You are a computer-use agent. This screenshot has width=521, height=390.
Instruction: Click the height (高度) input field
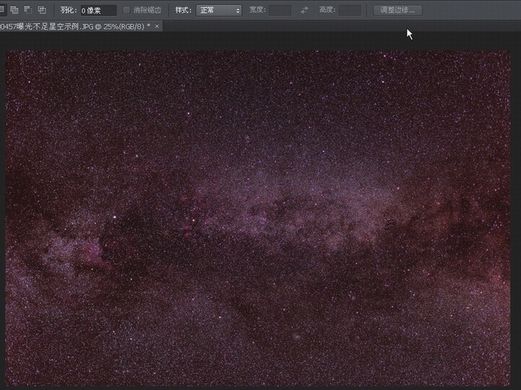point(350,10)
